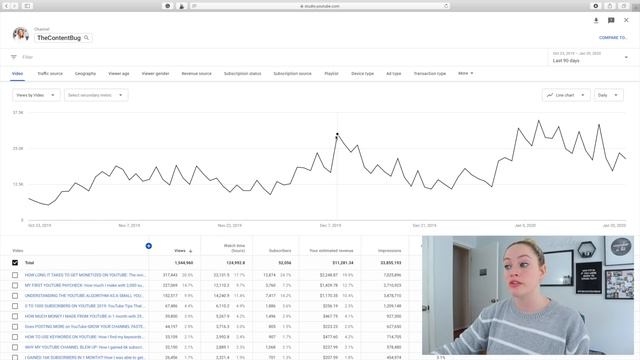Open the Views by Video metric dropdown
Screen dimensions: 640x360
click(36, 95)
